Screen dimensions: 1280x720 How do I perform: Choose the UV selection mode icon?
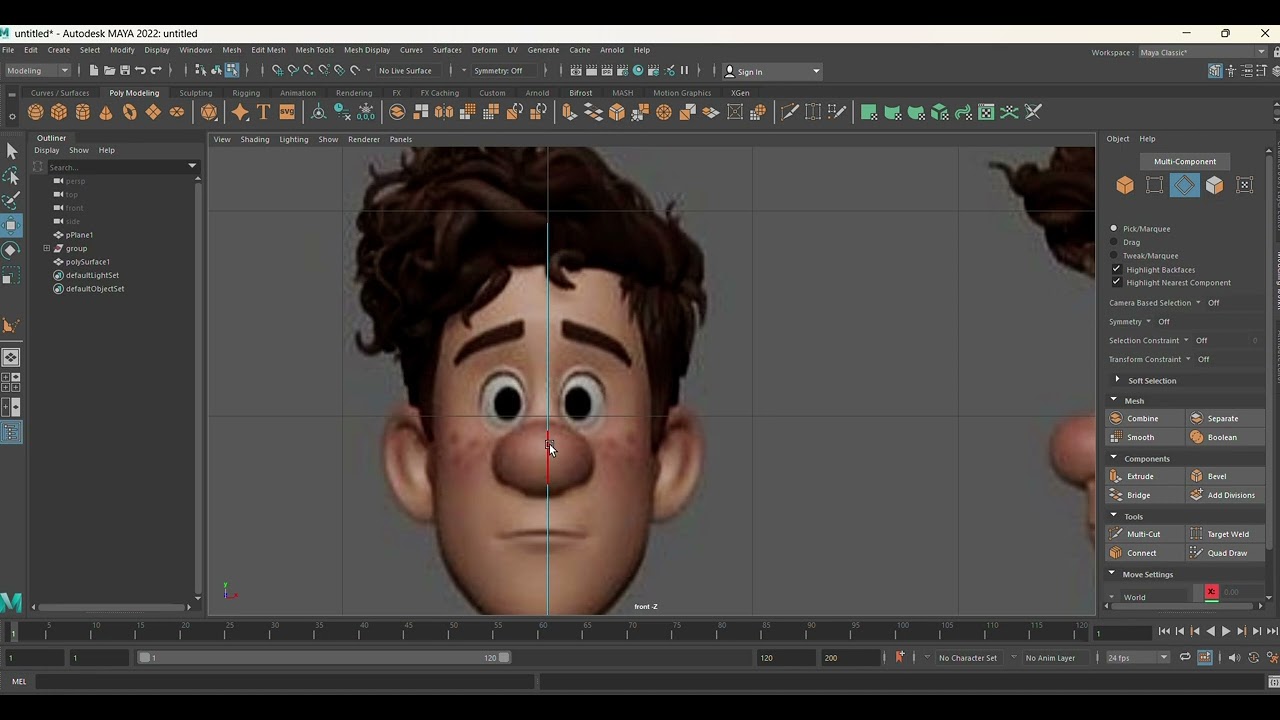(x=1244, y=185)
